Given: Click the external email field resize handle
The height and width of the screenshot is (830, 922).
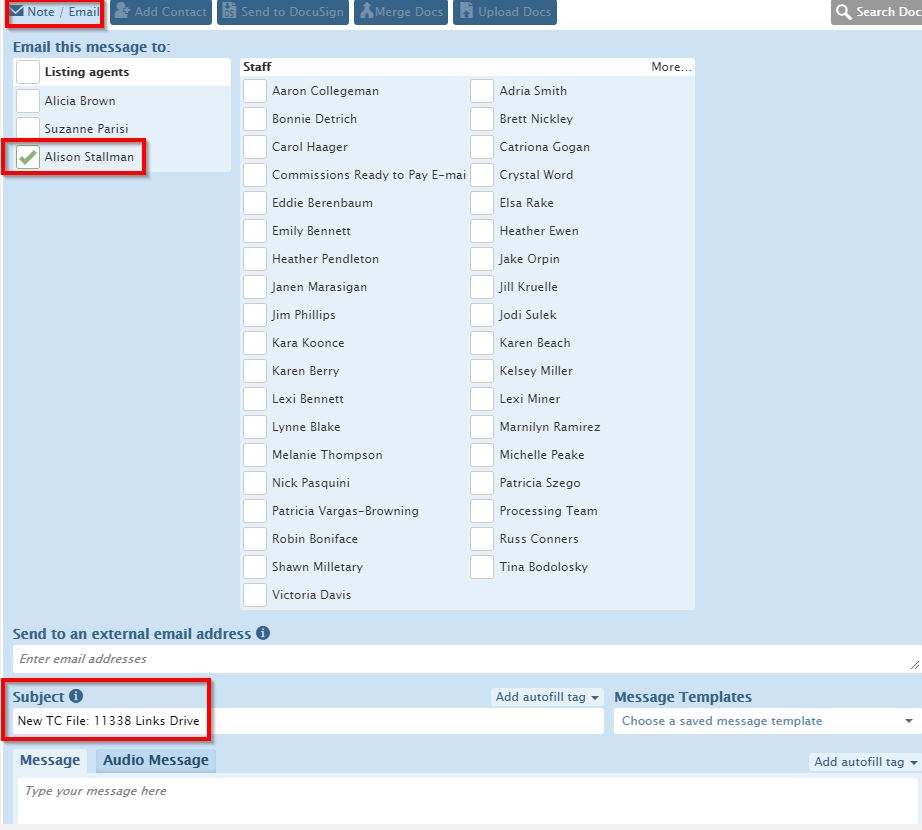Looking at the screenshot, I should (914, 665).
